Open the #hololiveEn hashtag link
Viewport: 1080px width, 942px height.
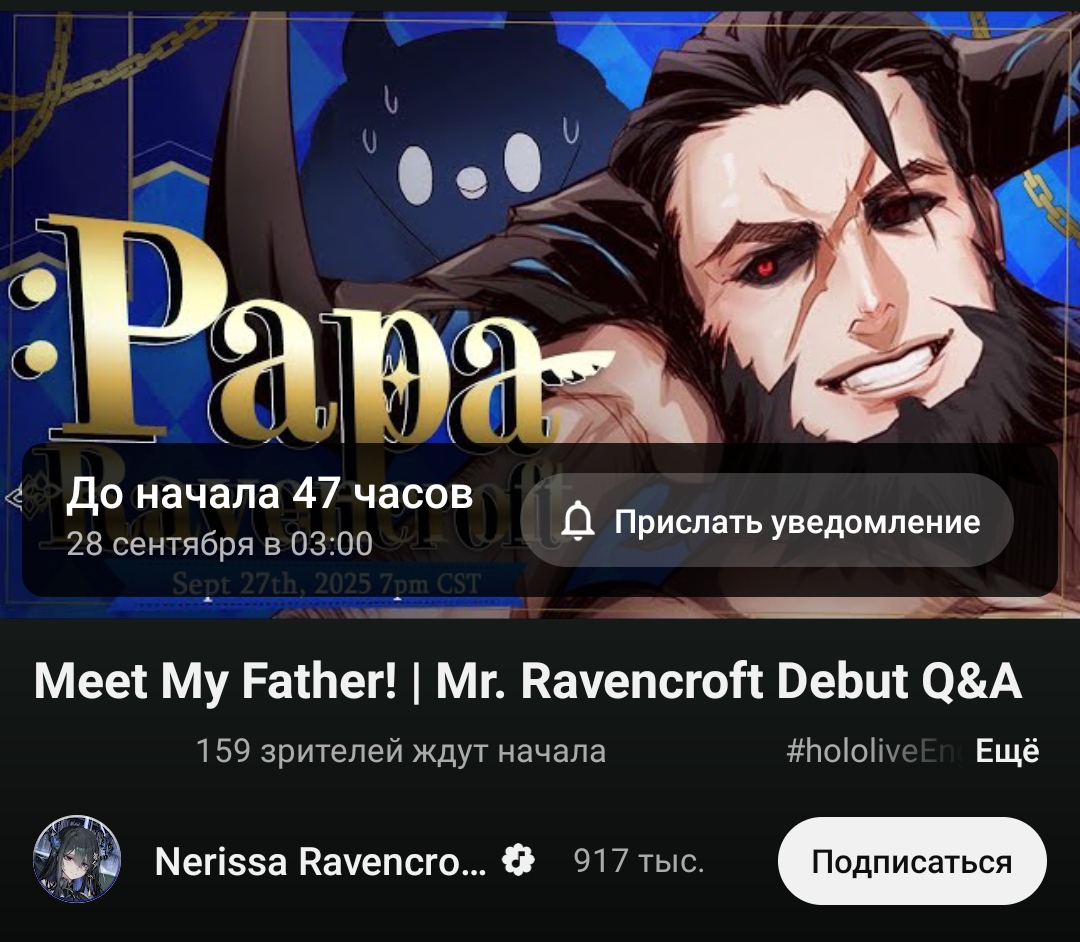click(x=877, y=751)
